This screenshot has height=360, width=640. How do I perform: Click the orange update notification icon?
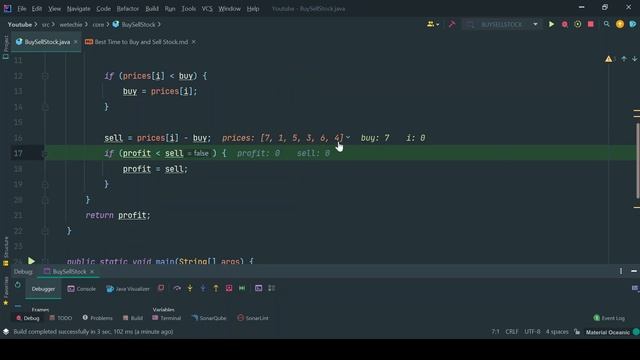(620, 24)
